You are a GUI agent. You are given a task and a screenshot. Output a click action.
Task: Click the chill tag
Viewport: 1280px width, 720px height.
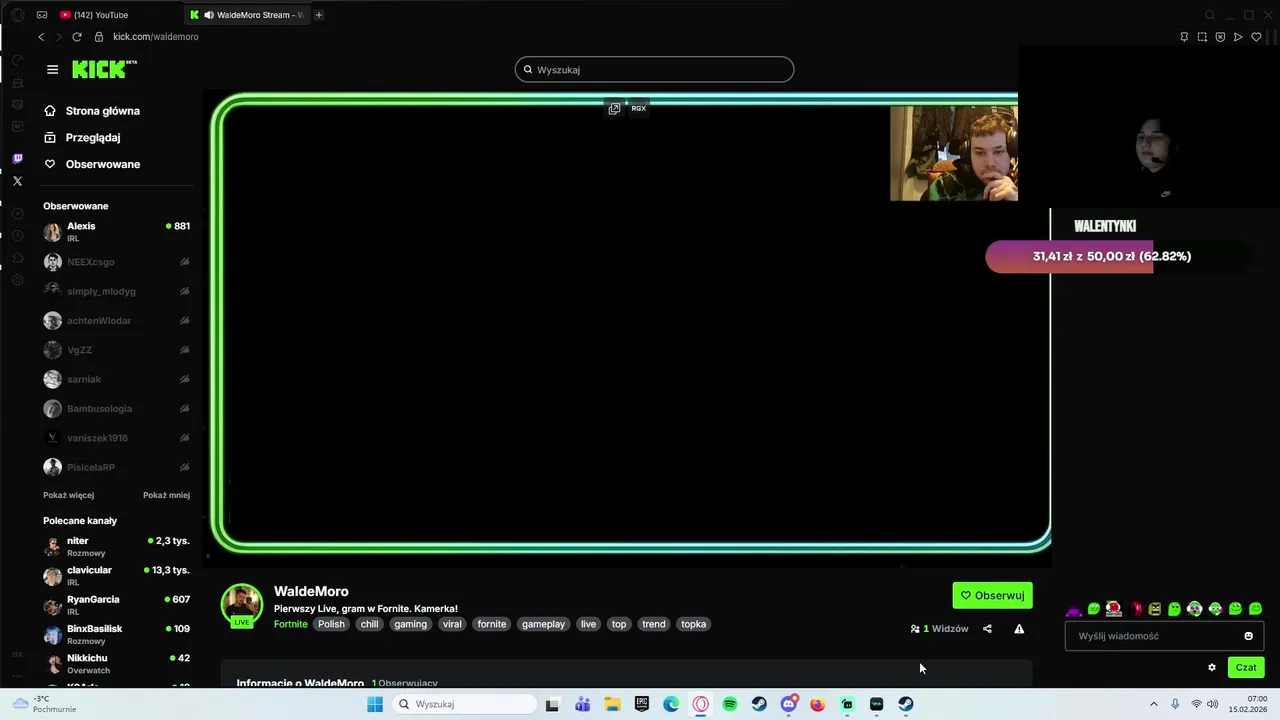(x=370, y=624)
